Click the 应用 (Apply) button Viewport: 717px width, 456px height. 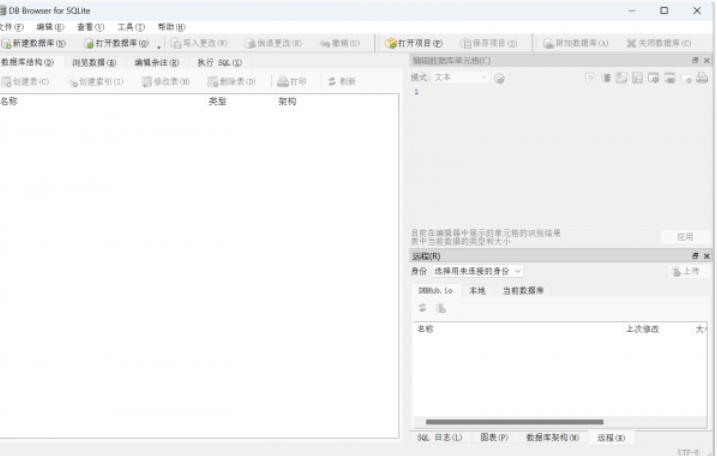pyautogui.click(x=685, y=237)
